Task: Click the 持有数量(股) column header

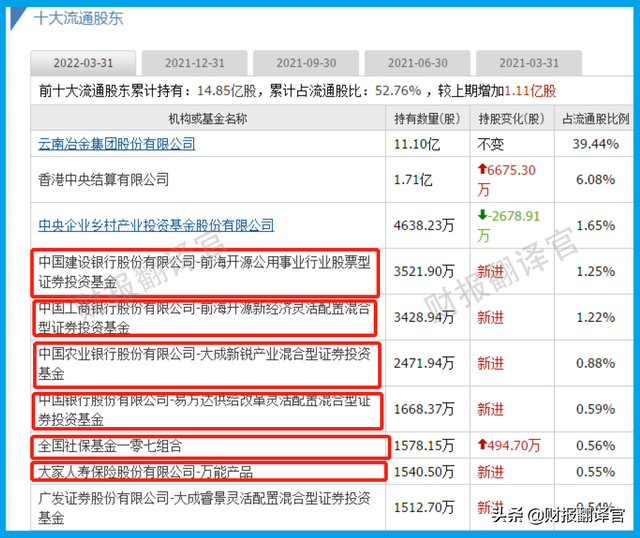Action: pos(427,119)
